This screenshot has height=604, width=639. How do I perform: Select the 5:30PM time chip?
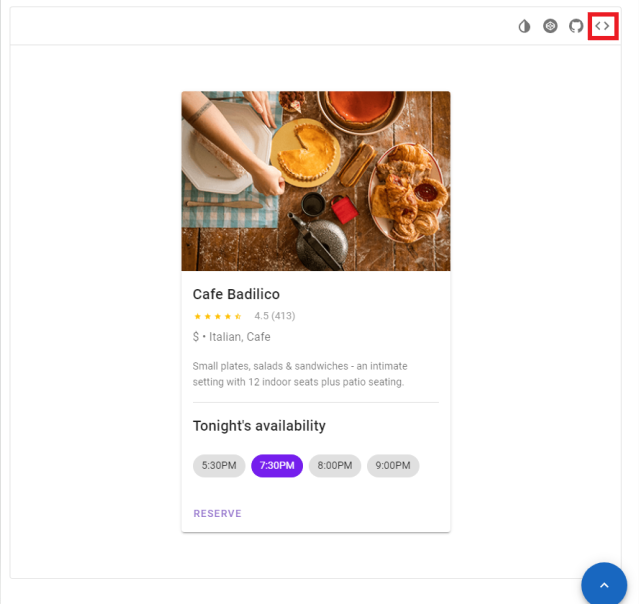point(219,465)
